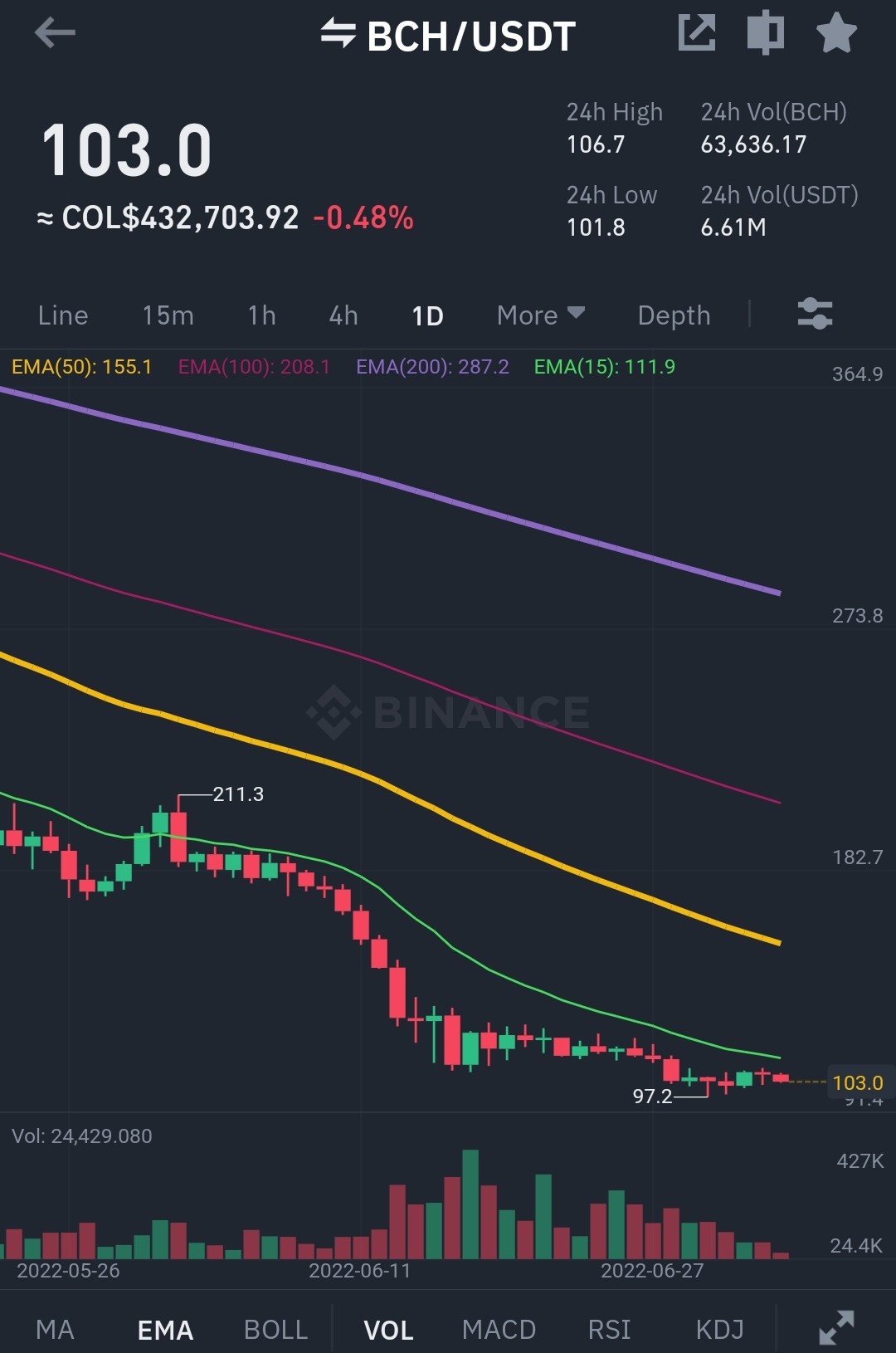Open the BCH/USDT pair selector
Screen dimensions: 896x1353
point(471,37)
